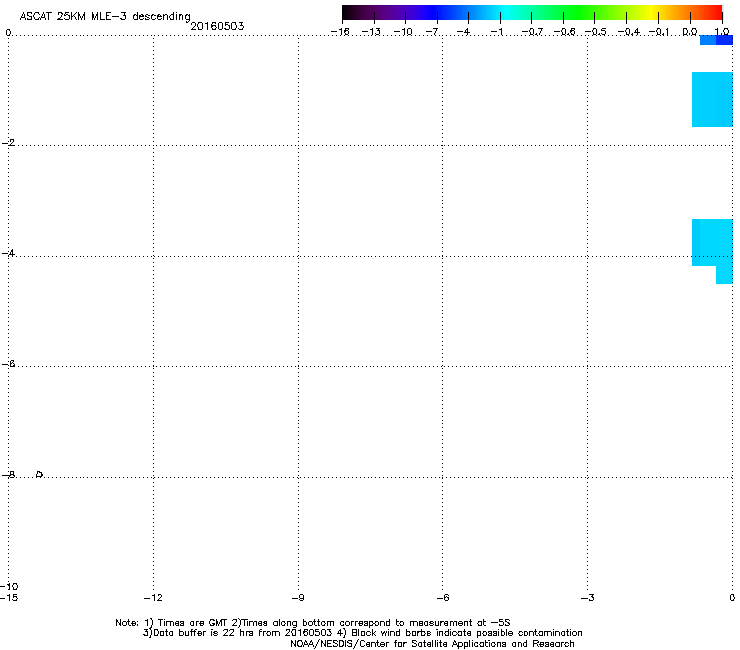Click the footnote line beginning 'Note: 1) Times are GMT'
740x650 pixels.
click(313, 623)
